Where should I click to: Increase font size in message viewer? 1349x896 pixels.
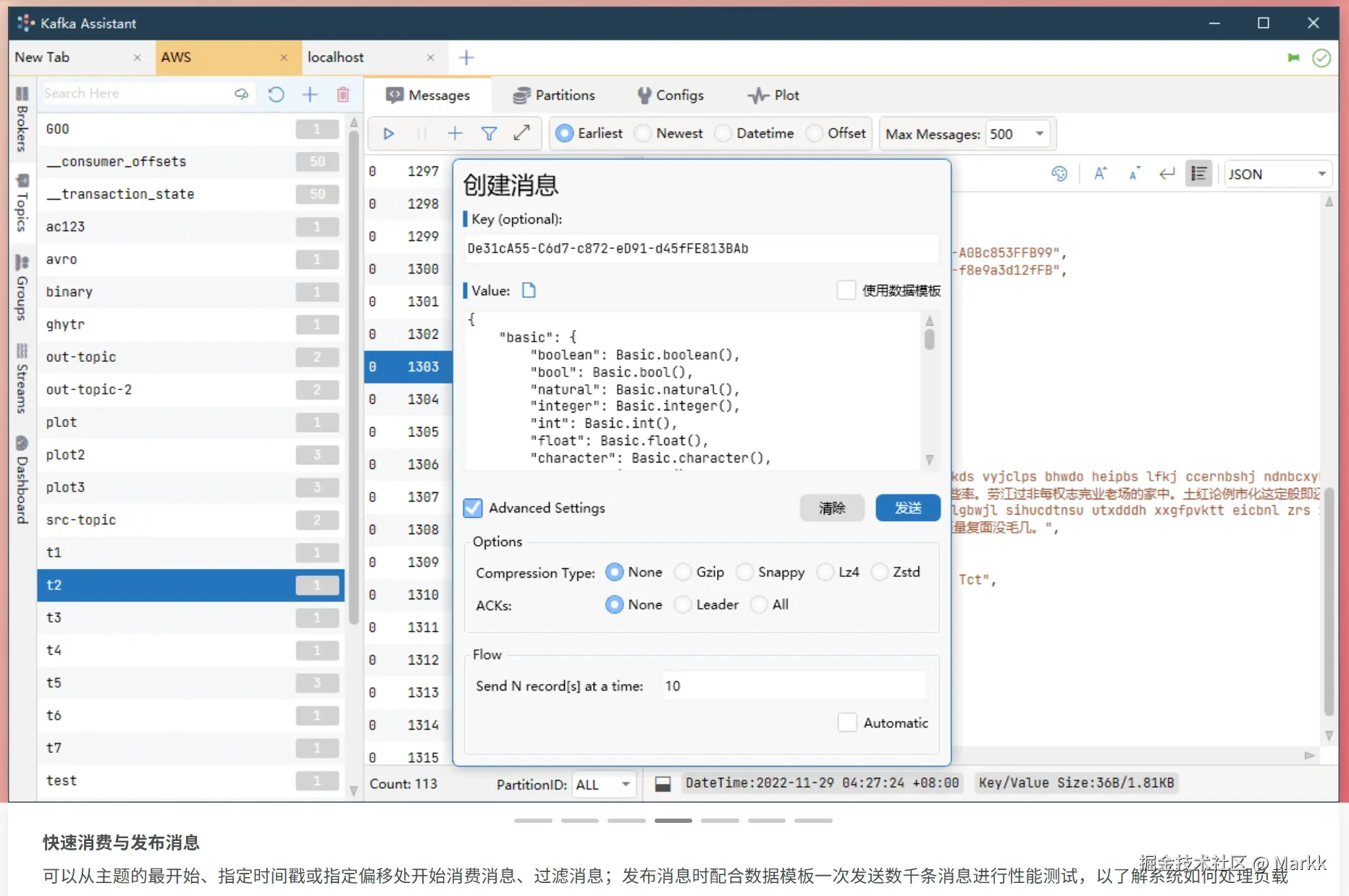(1101, 174)
